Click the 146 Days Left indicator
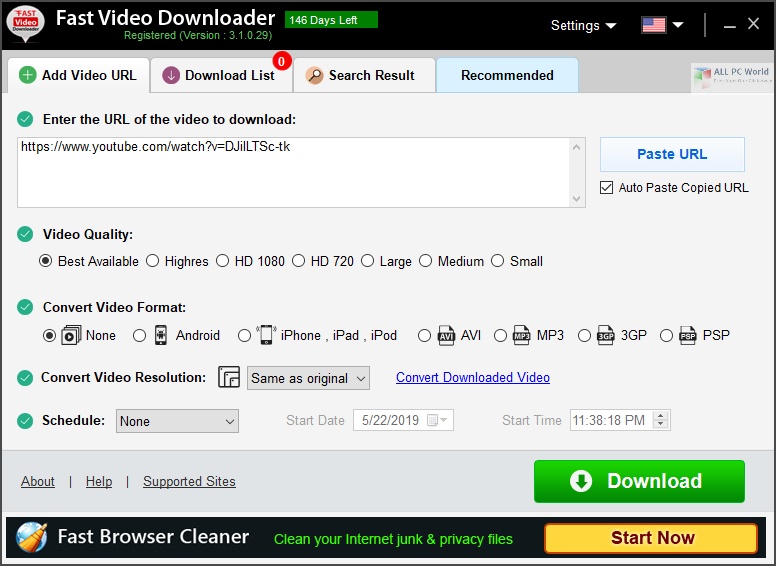 (331, 20)
